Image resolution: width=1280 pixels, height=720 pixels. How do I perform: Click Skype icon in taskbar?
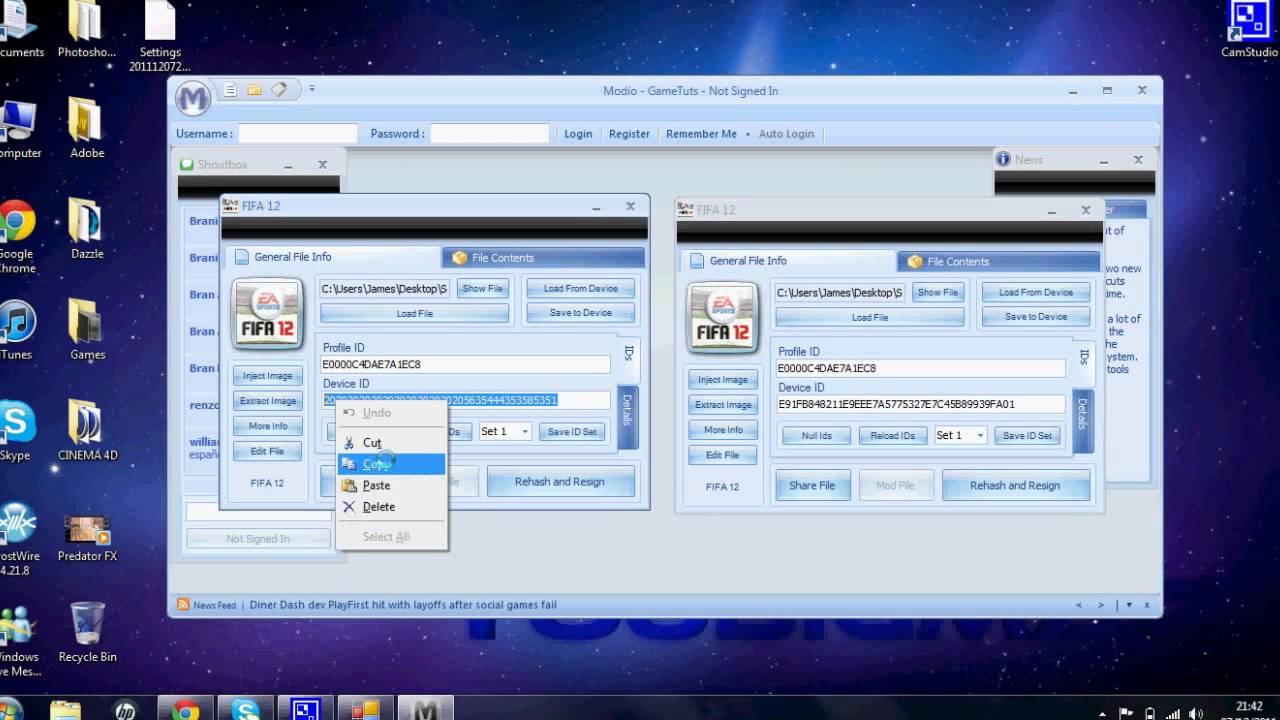[246, 709]
